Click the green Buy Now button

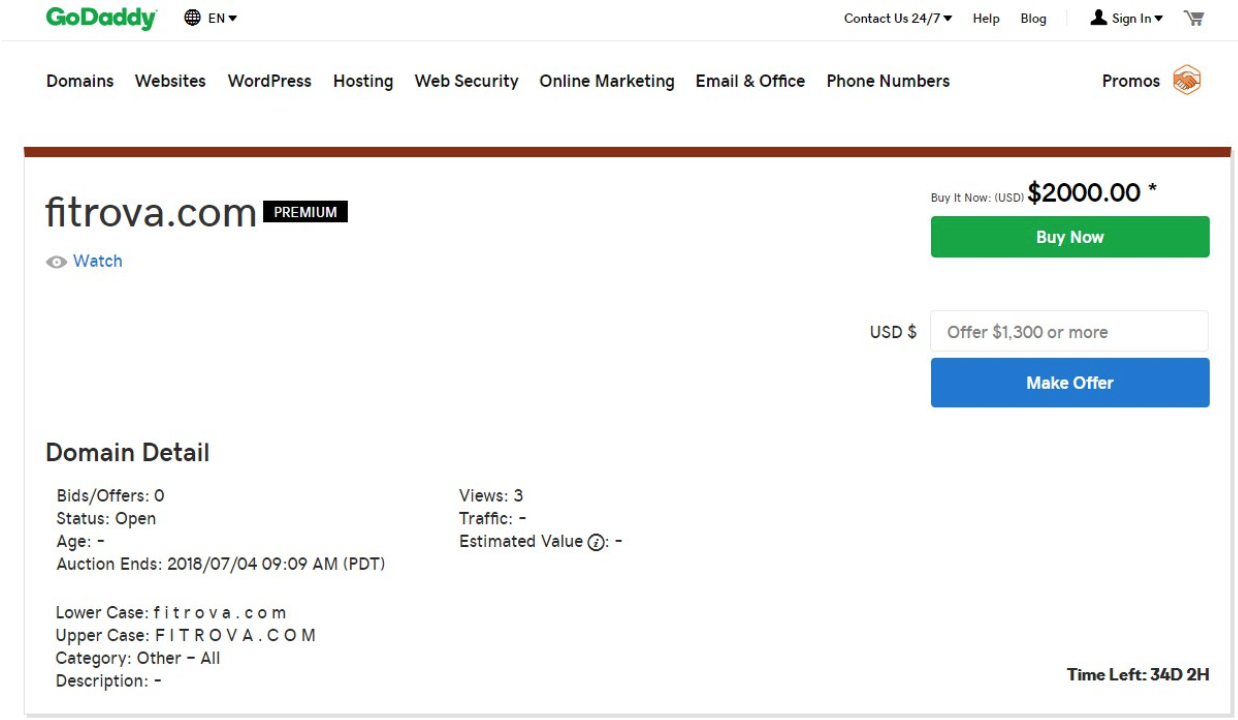tap(1070, 237)
